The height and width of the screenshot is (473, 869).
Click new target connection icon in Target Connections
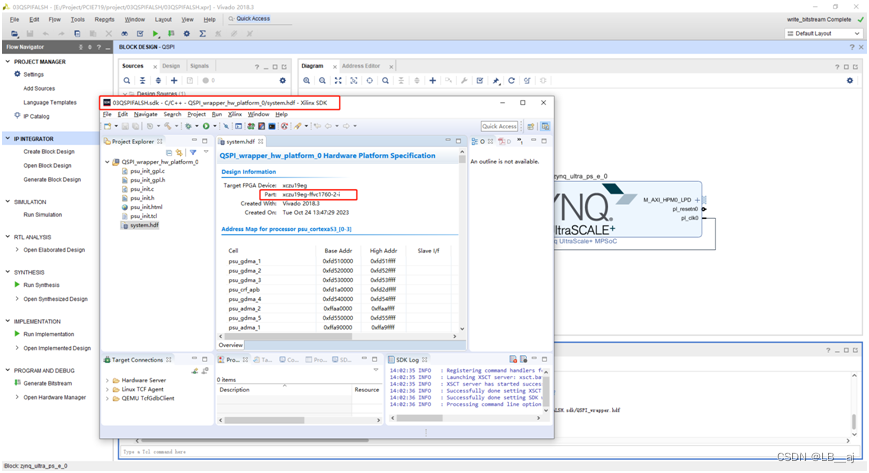pos(195,370)
